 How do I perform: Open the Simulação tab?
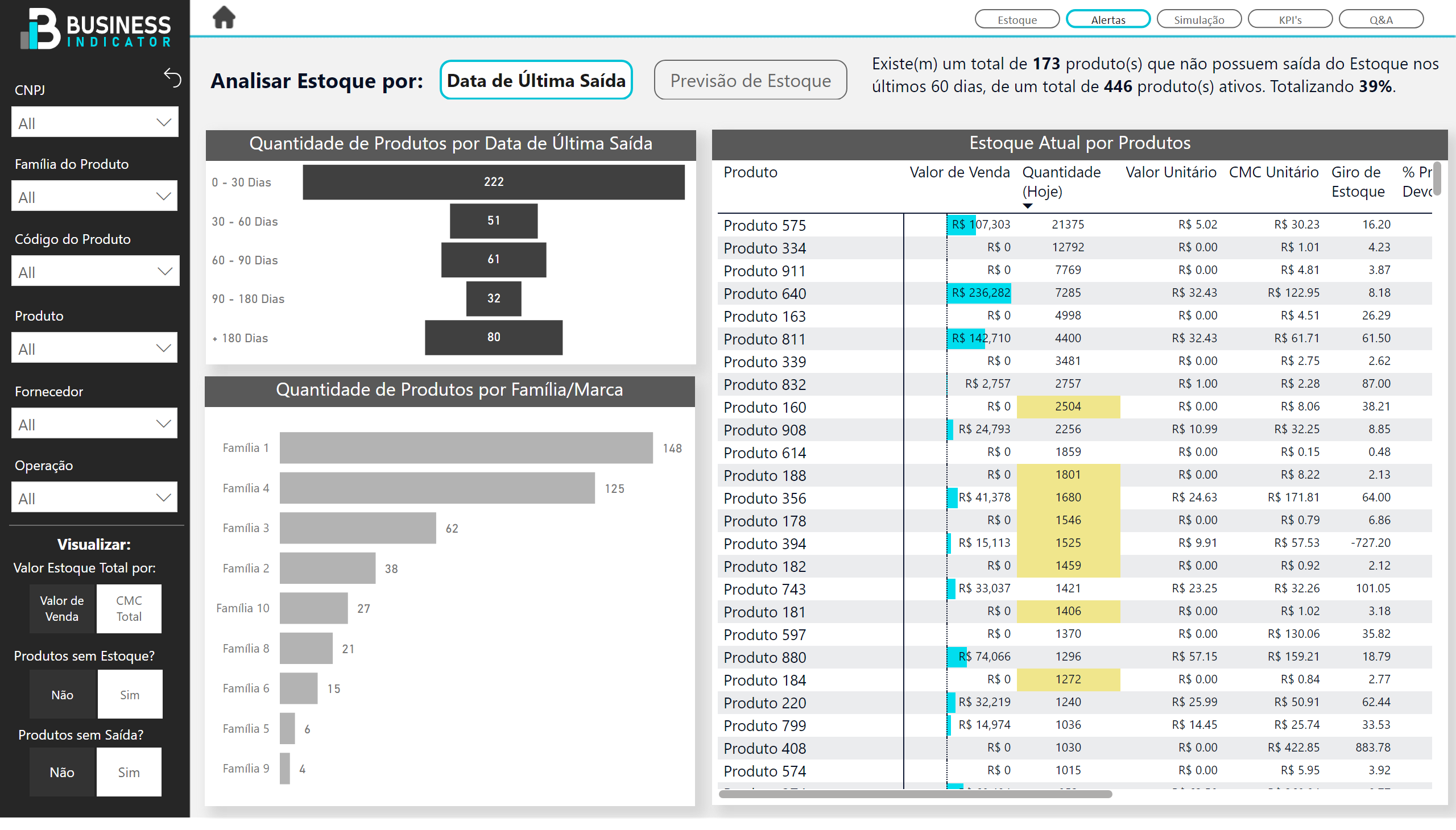point(1199,19)
